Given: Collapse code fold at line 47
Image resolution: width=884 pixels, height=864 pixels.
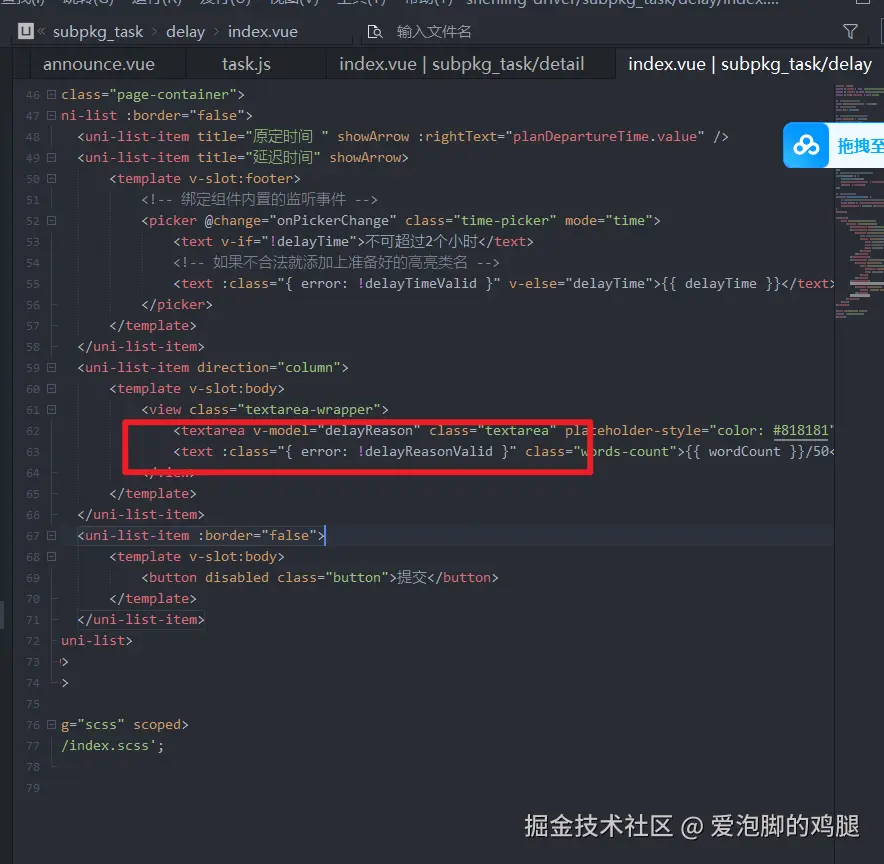Looking at the screenshot, I should click(51, 115).
